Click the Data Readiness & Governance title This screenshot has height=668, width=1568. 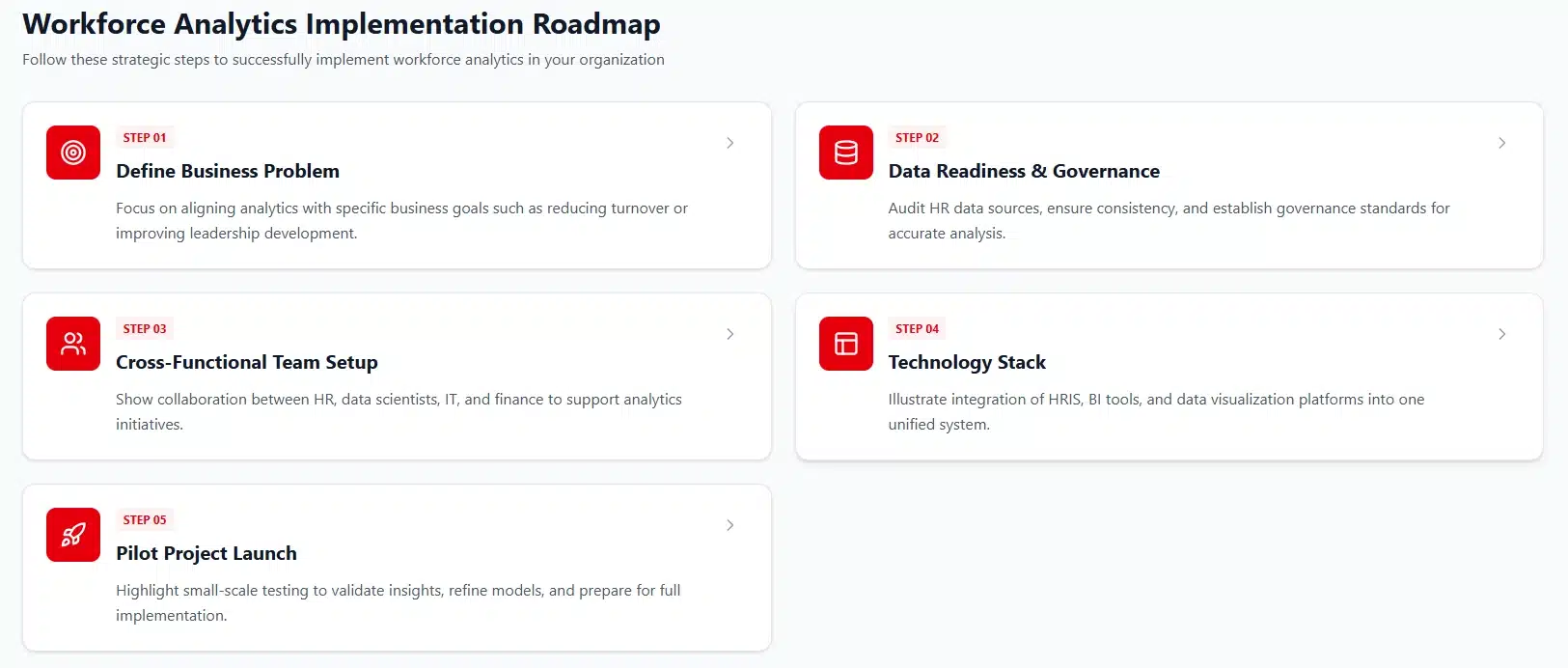(x=1024, y=171)
